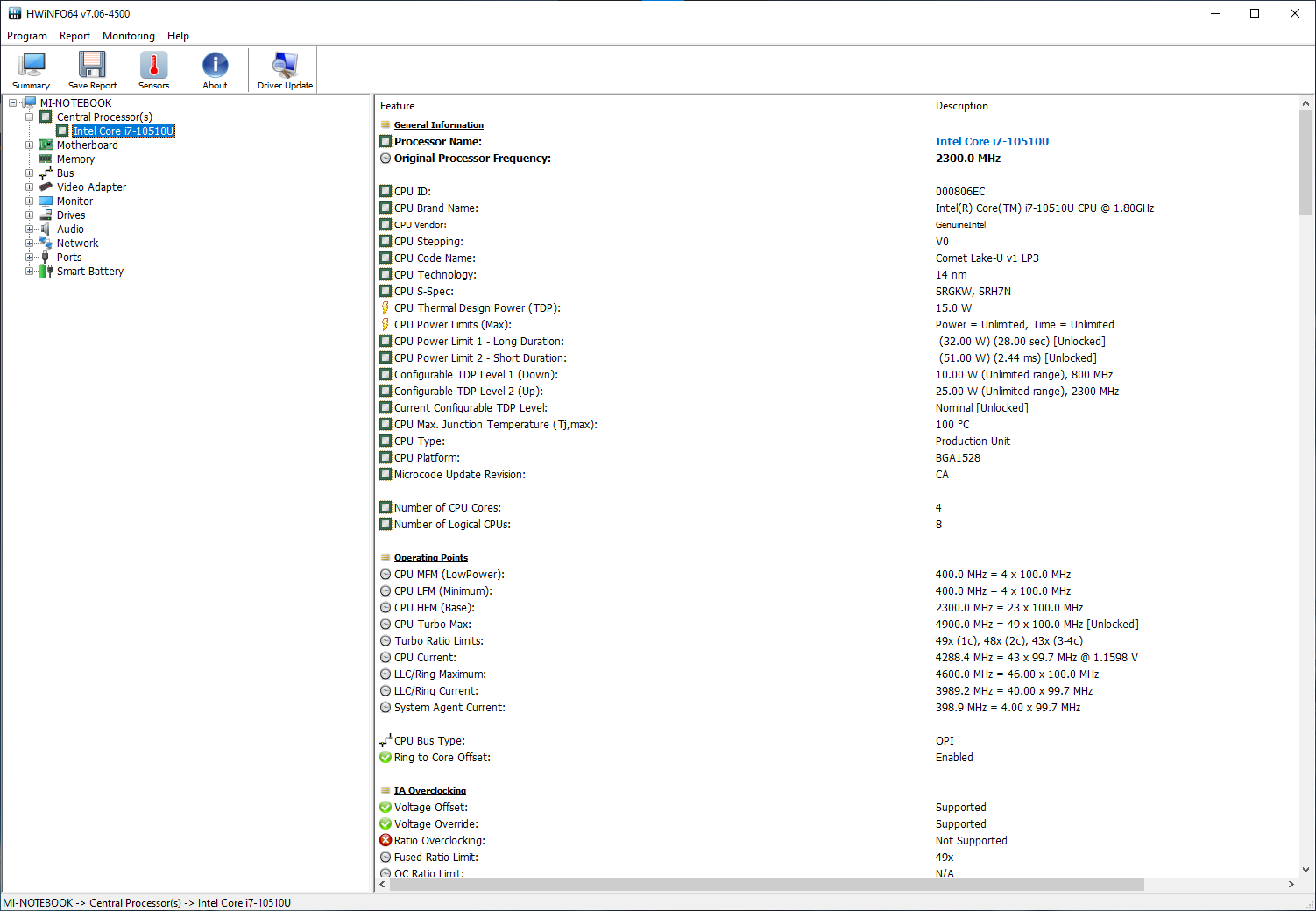Click the red X icon beside Ratio Overclocking
This screenshot has height=911, width=1316.
click(385, 840)
